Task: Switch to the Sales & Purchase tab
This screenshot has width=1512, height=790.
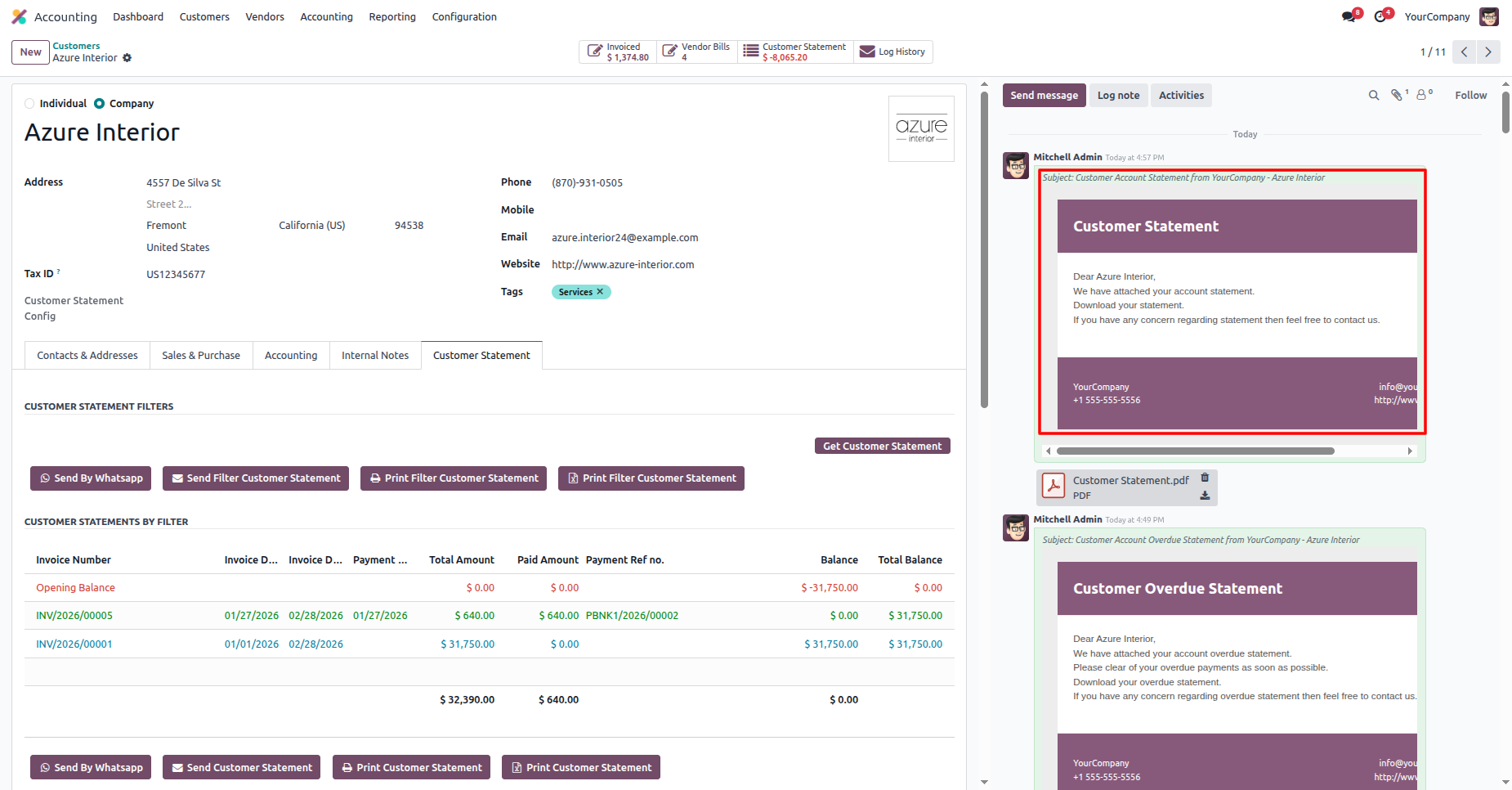Action: [x=201, y=356]
